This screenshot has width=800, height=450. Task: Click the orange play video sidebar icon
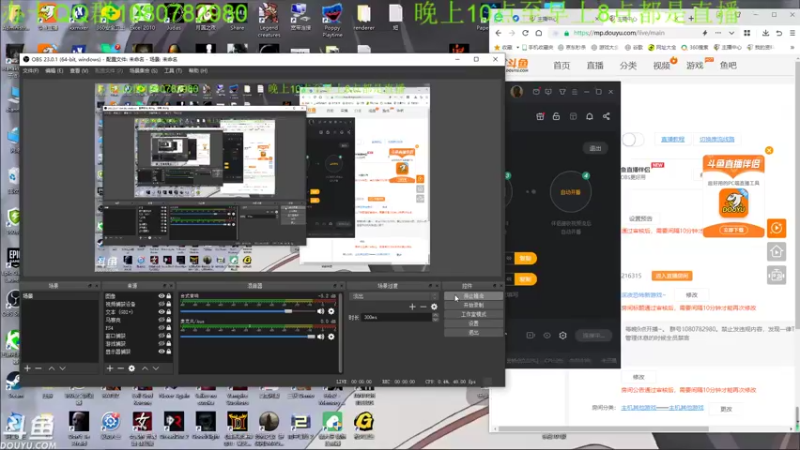point(777,228)
